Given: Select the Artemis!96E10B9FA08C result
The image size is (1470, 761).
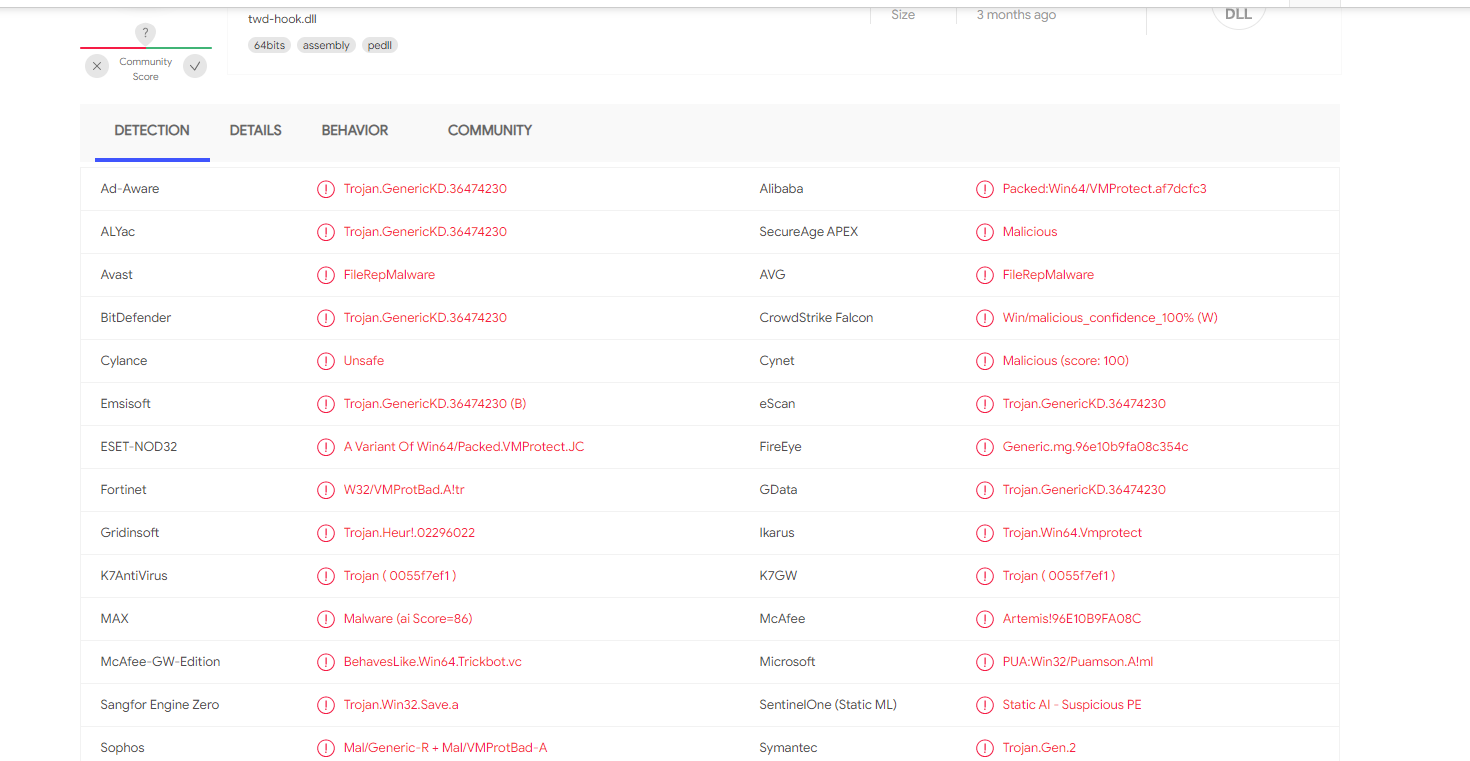Looking at the screenshot, I should click(x=1072, y=619).
